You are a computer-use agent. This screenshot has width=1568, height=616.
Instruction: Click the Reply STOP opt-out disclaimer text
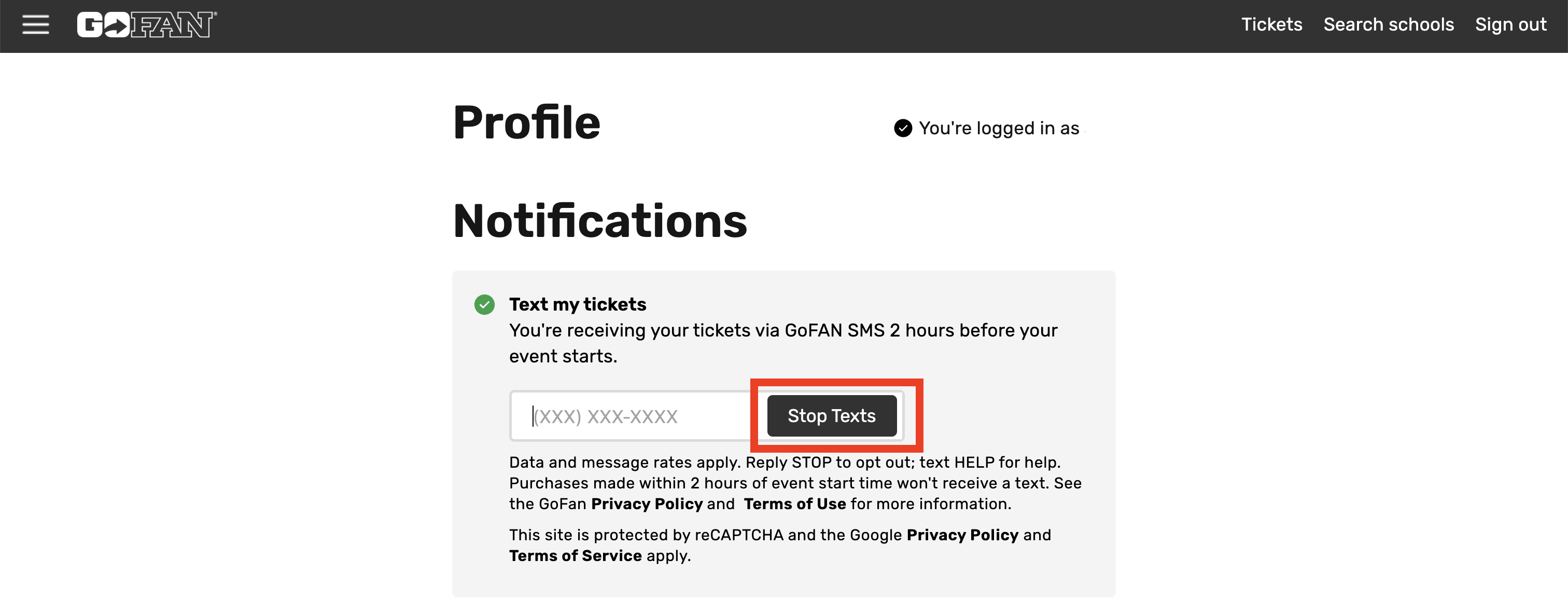(x=784, y=463)
